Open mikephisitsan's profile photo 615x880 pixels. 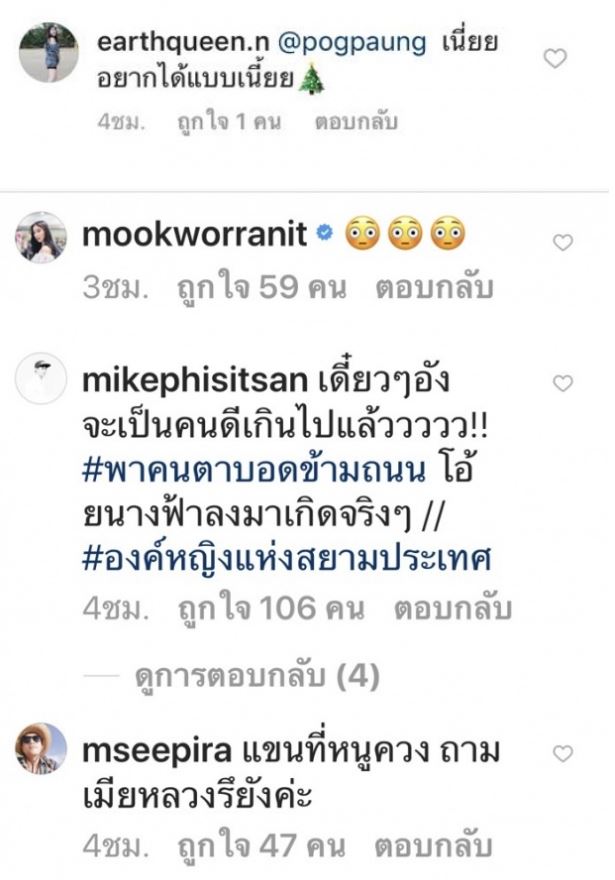pyautogui.click(x=41, y=378)
